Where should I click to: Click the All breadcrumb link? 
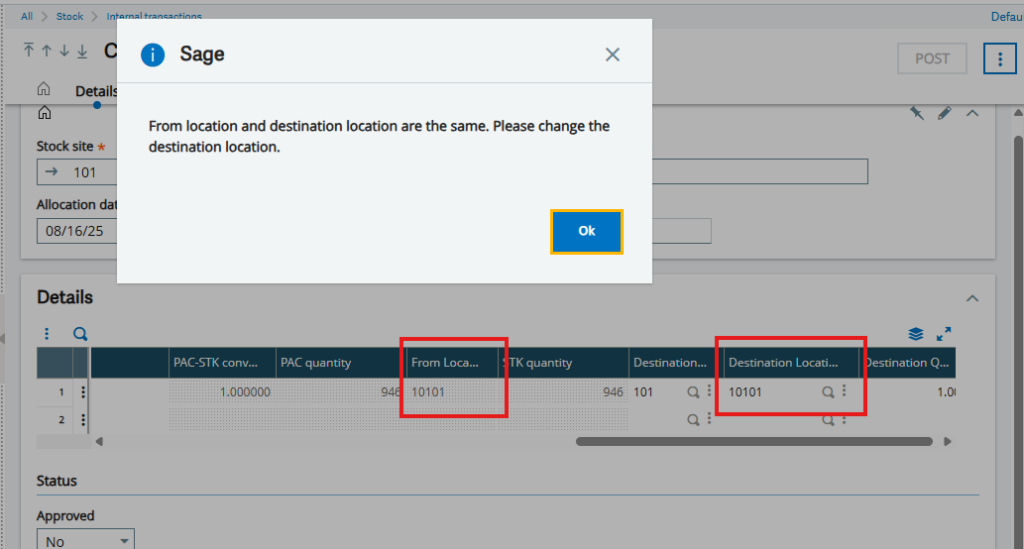pyautogui.click(x=27, y=16)
